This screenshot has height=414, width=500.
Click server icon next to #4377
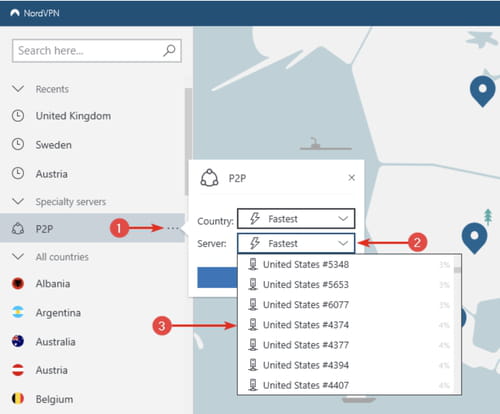[253, 345]
